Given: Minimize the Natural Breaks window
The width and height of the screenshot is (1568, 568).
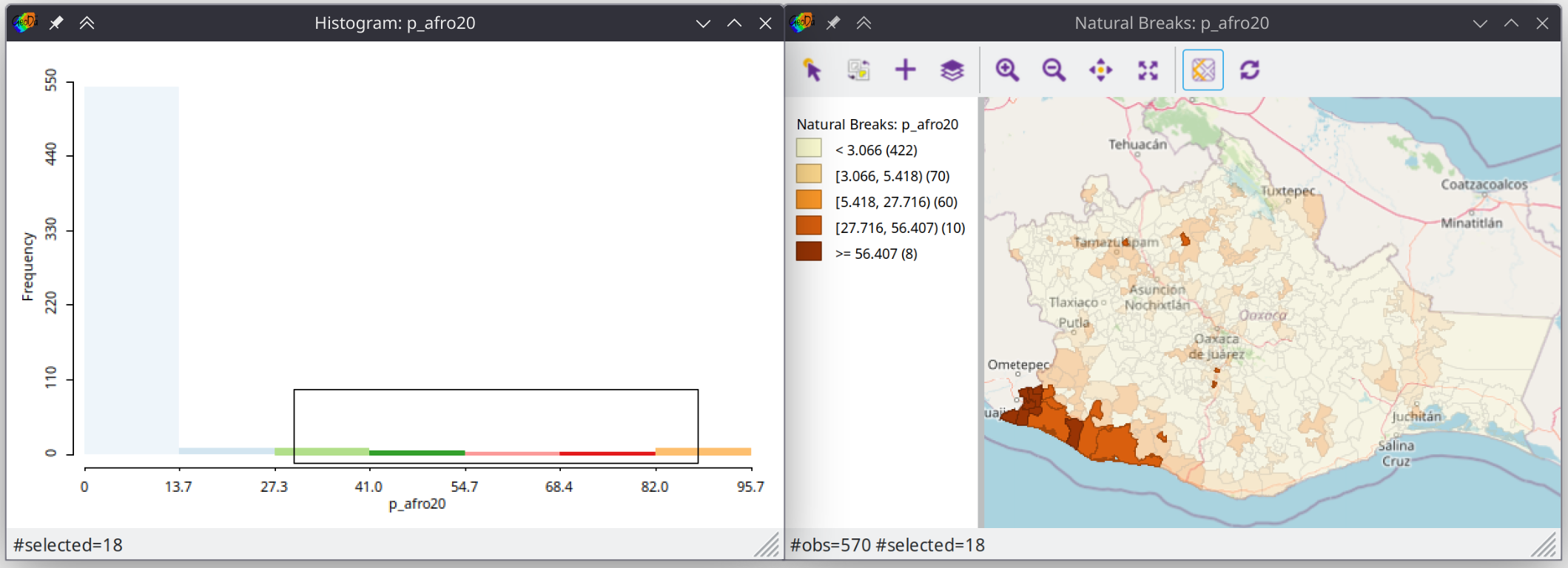Looking at the screenshot, I should click(x=1480, y=24).
